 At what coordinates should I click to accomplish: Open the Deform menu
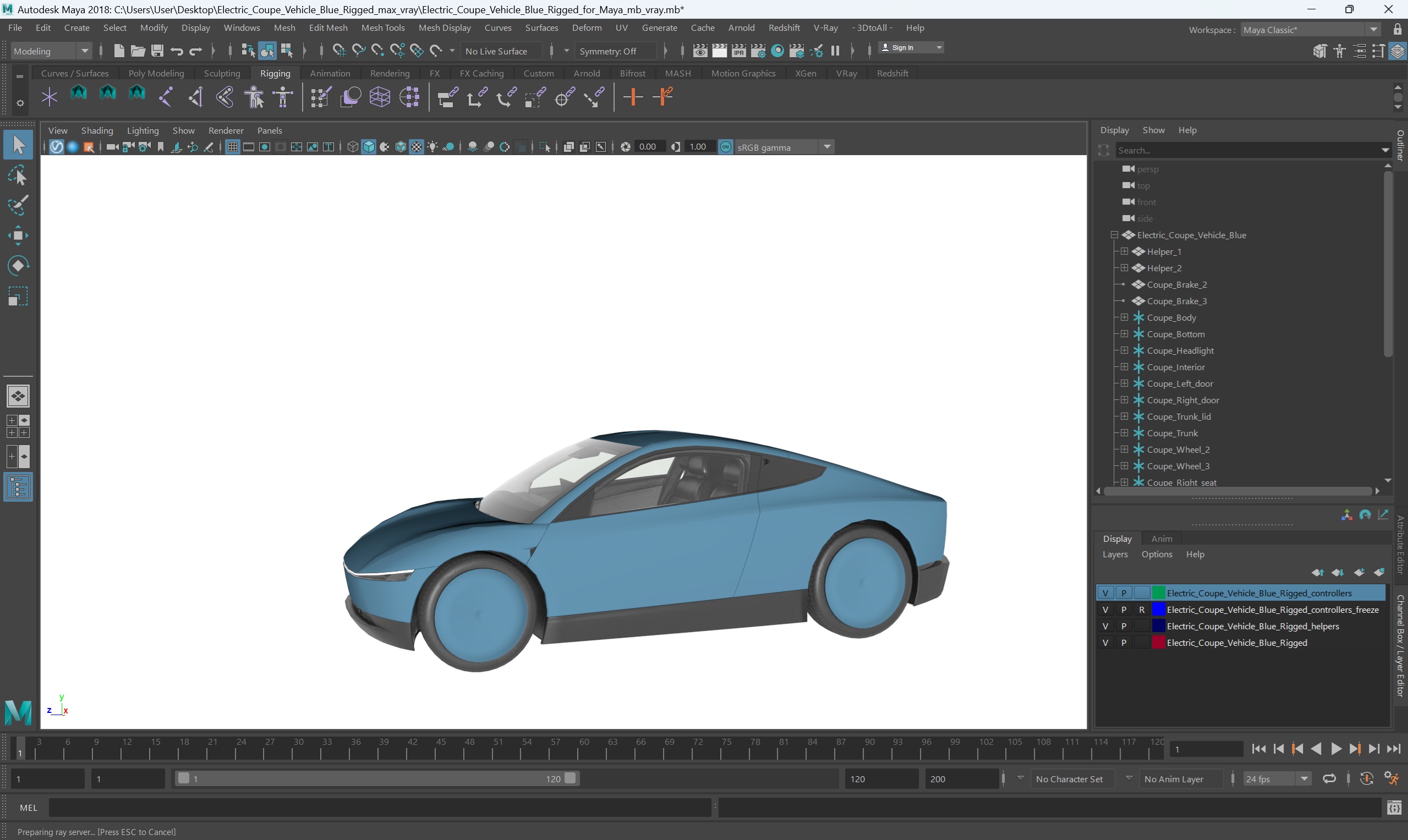587,28
